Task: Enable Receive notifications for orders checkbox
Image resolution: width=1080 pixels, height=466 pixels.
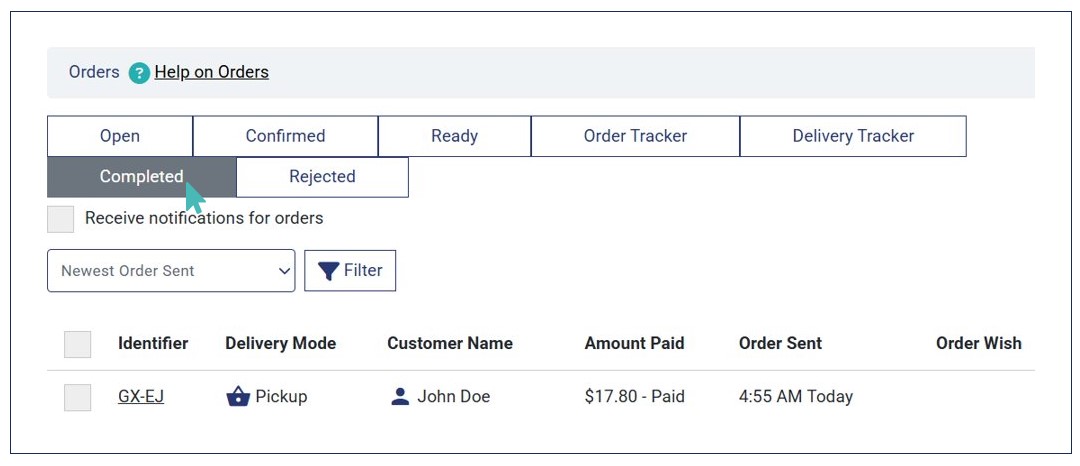Action: tap(61, 219)
